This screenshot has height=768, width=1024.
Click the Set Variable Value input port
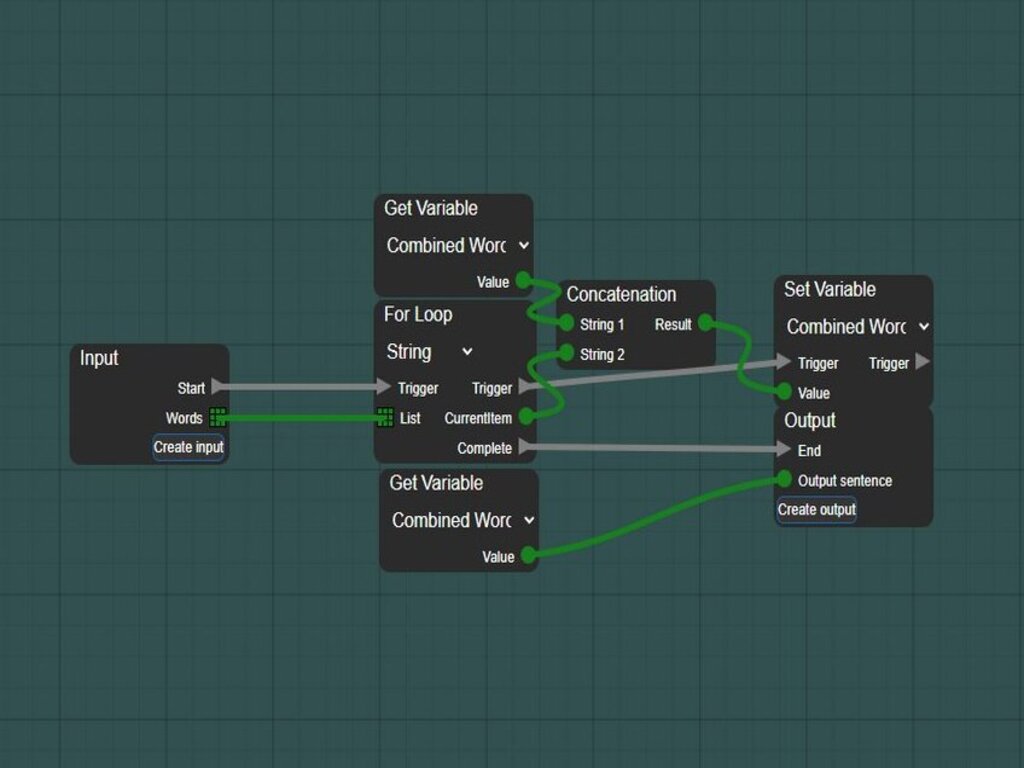pos(784,392)
